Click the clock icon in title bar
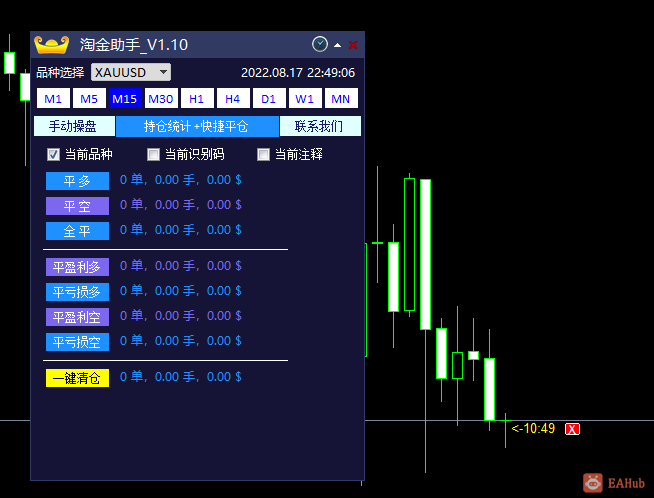The height and width of the screenshot is (498, 654). [x=320, y=44]
